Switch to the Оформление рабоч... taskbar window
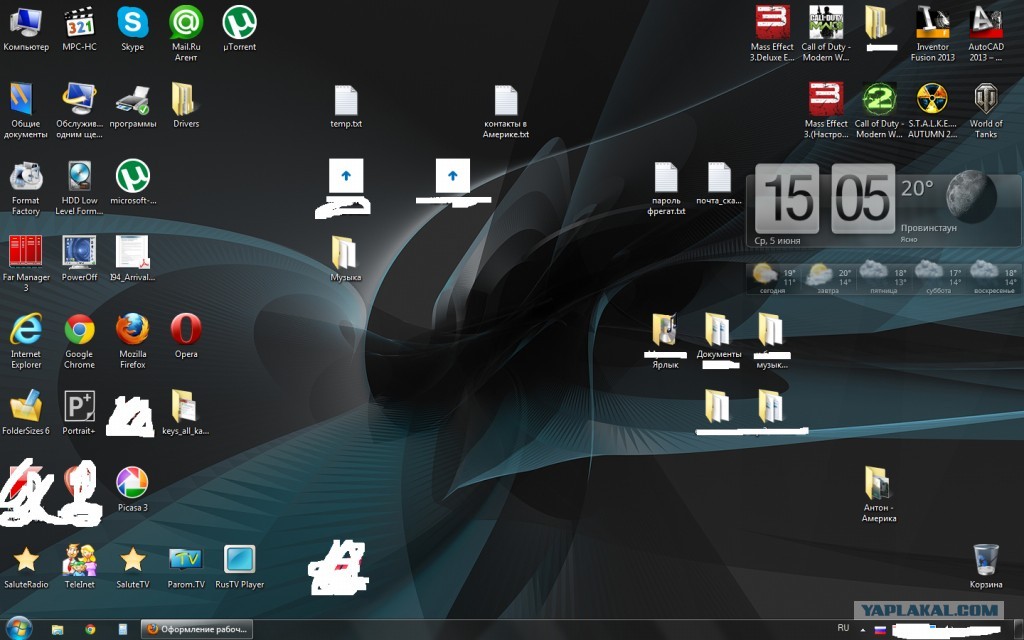The width and height of the screenshot is (1024, 640). pos(196,629)
